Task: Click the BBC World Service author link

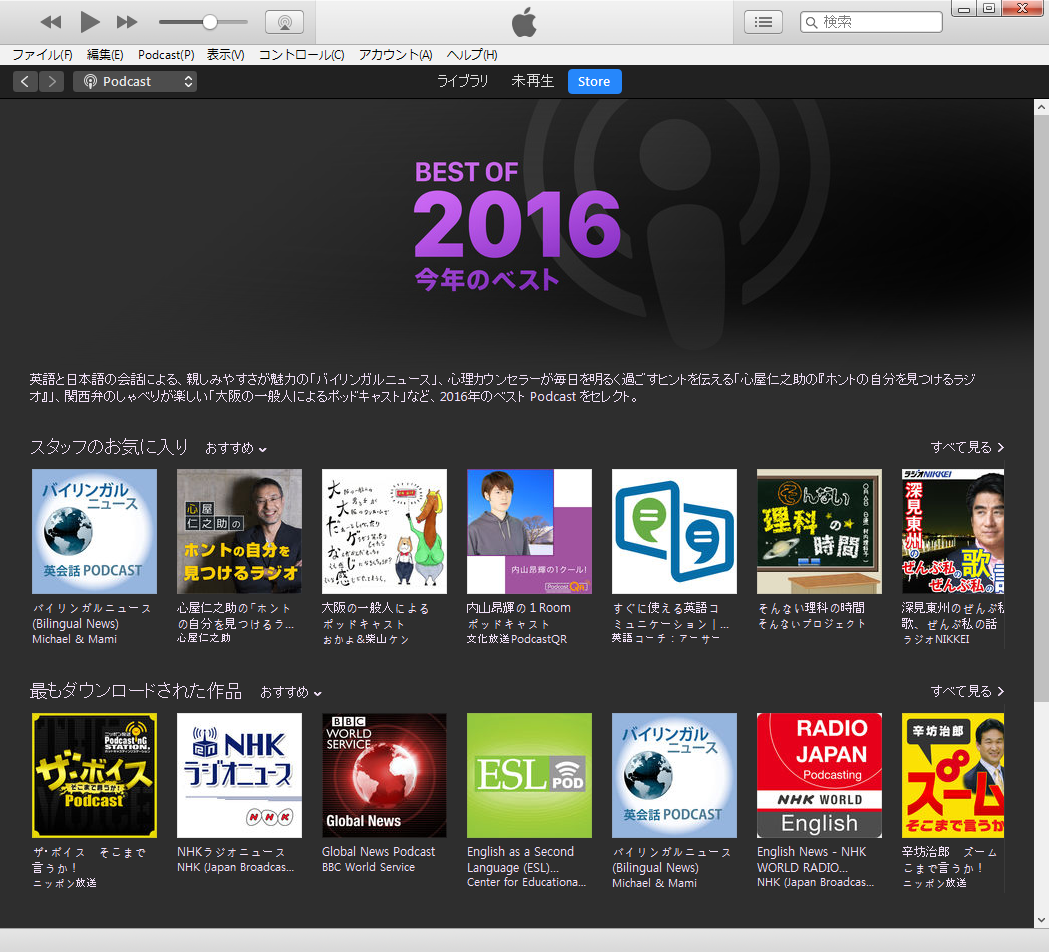Action: click(369, 867)
